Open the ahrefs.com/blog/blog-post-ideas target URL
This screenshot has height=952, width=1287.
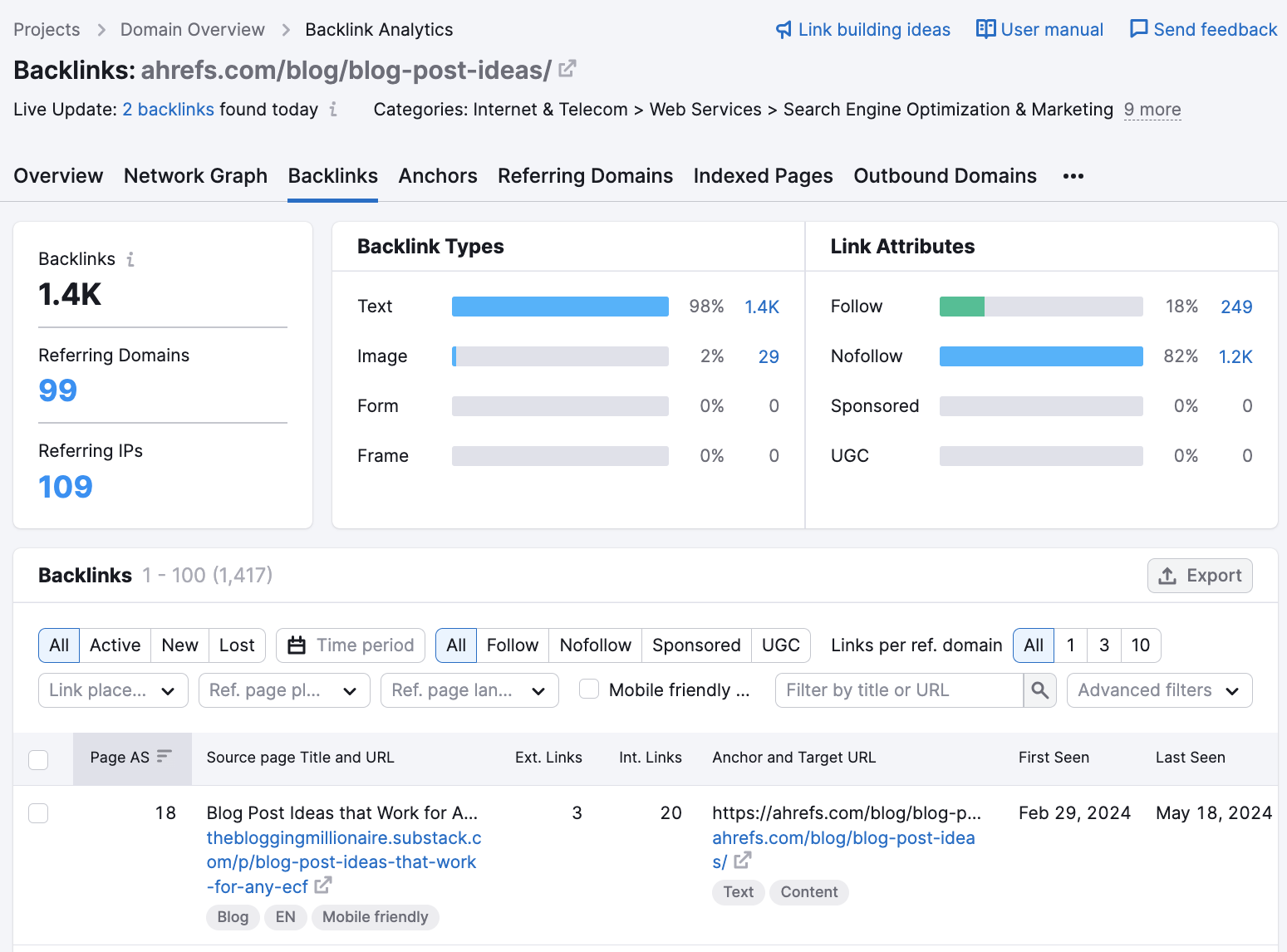[x=843, y=850]
